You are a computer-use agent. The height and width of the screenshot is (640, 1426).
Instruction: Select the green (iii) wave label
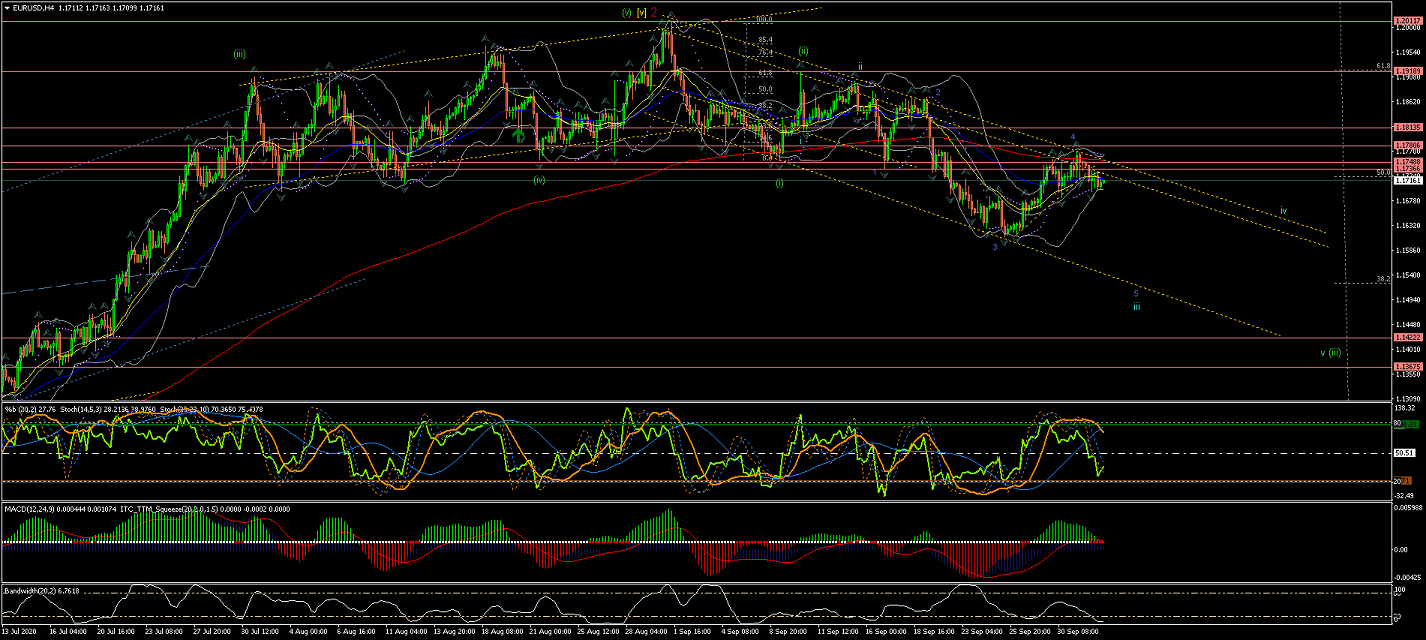(240, 53)
